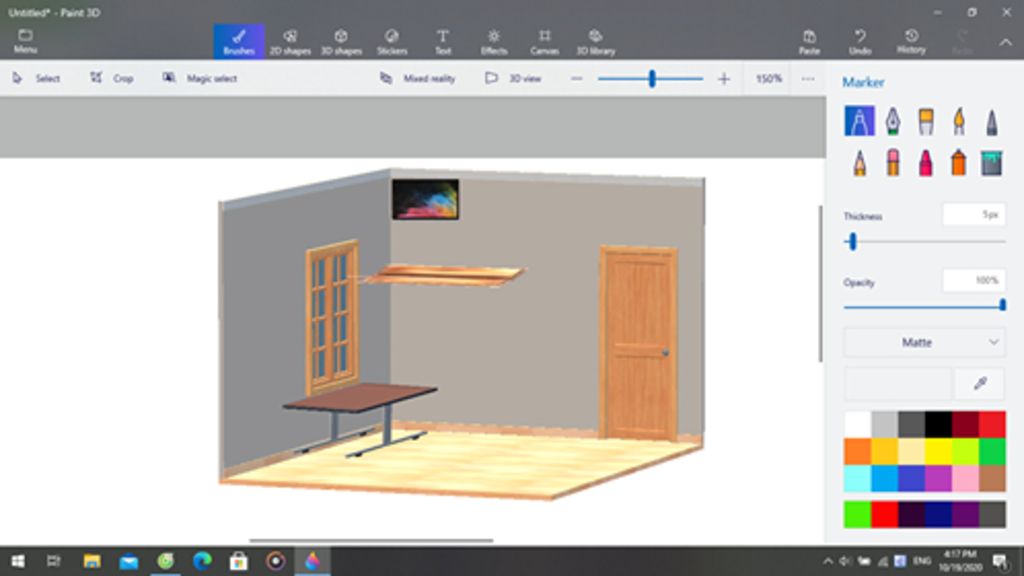Image resolution: width=1024 pixels, height=576 pixels.
Task: Click the window on the left wall
Action: click(x=332, y=317)
